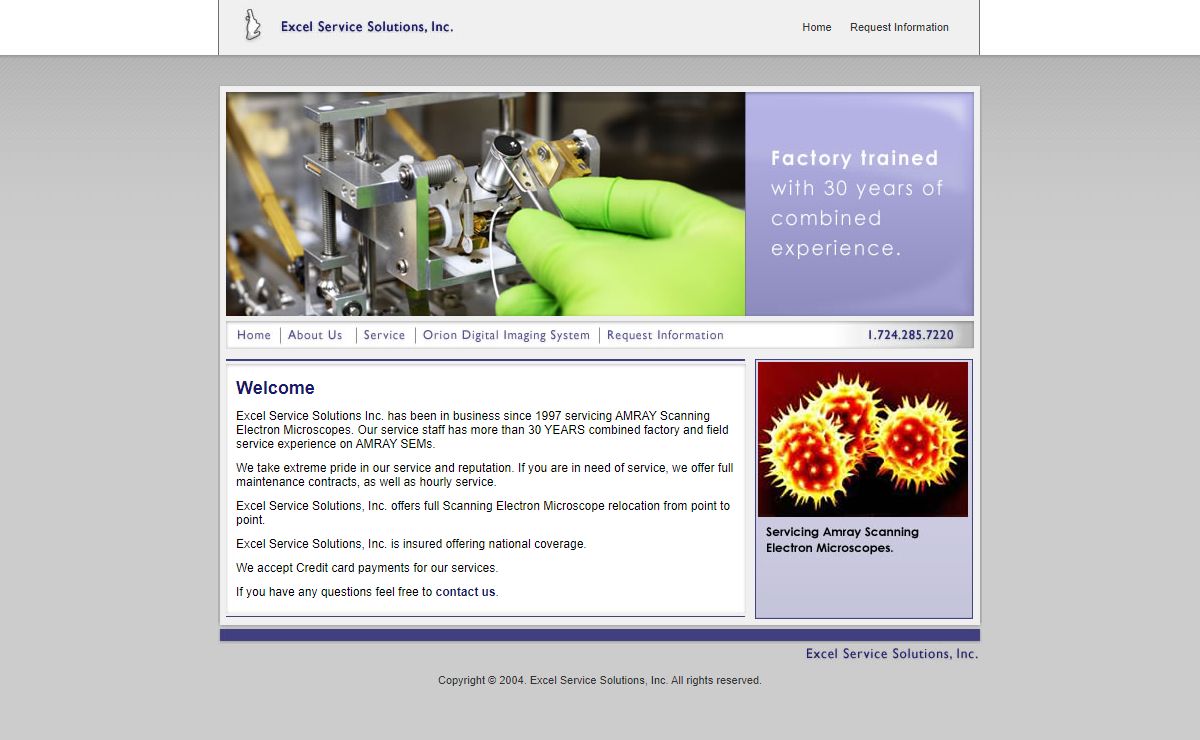This screenshot has height=740, width=1200.
Task: Click the red and yellow microbe image
Action: (863, 439)
